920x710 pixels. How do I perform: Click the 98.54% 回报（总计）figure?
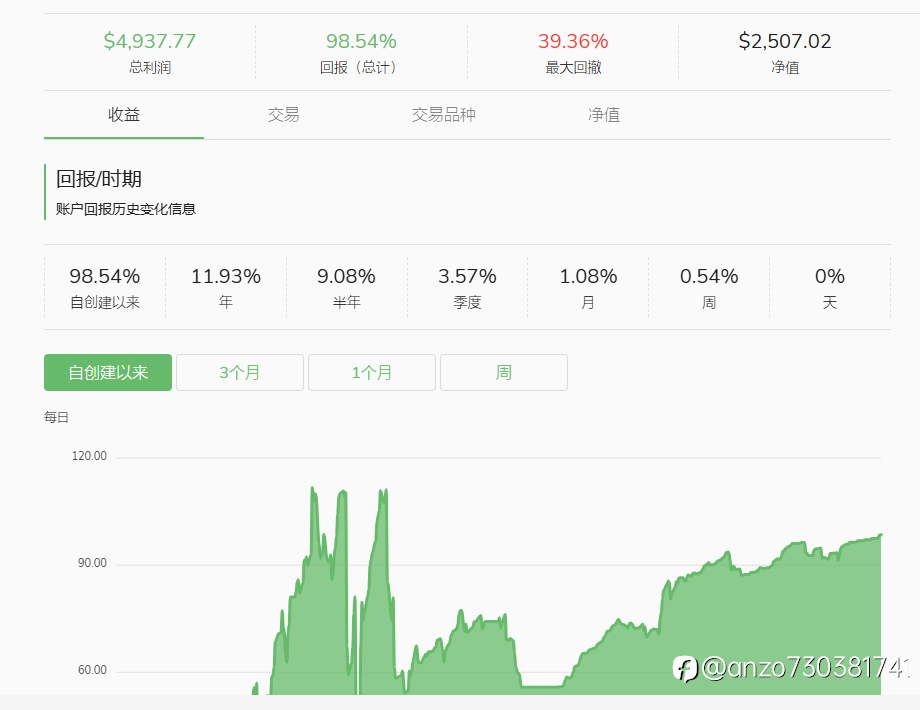click(x=361, y=42)
